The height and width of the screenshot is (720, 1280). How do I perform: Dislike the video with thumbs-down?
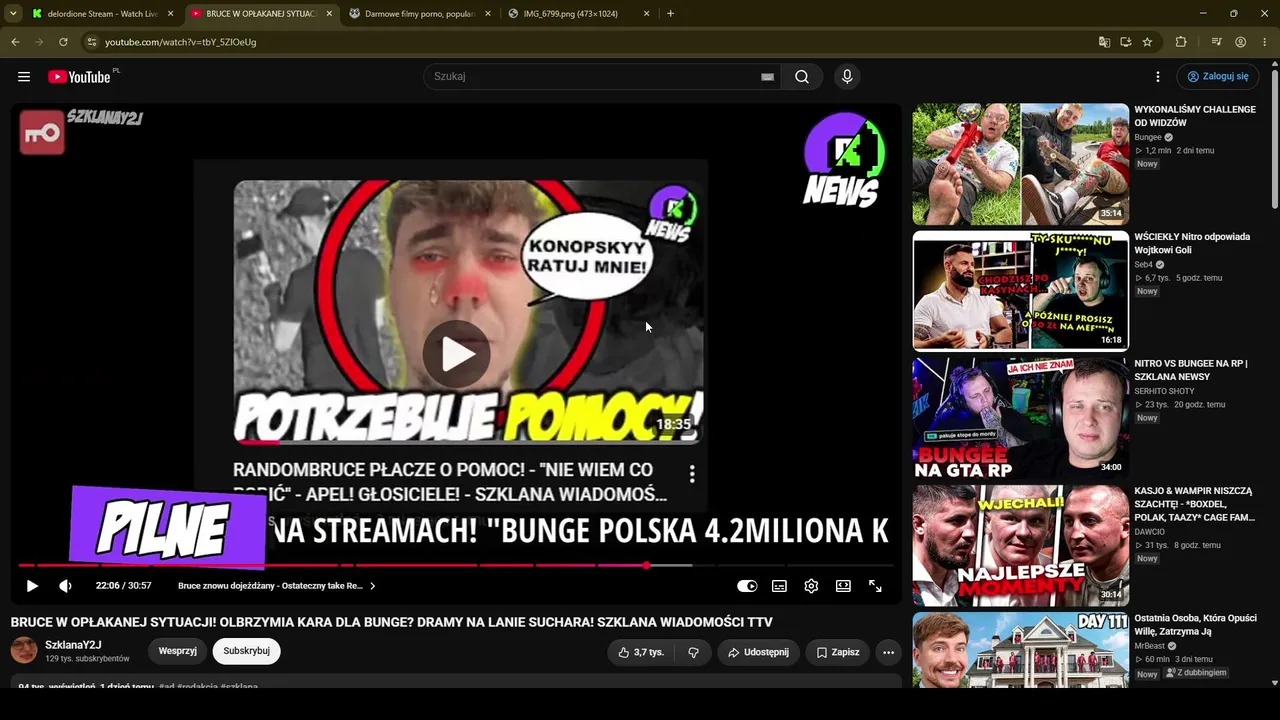click(693, 652)
